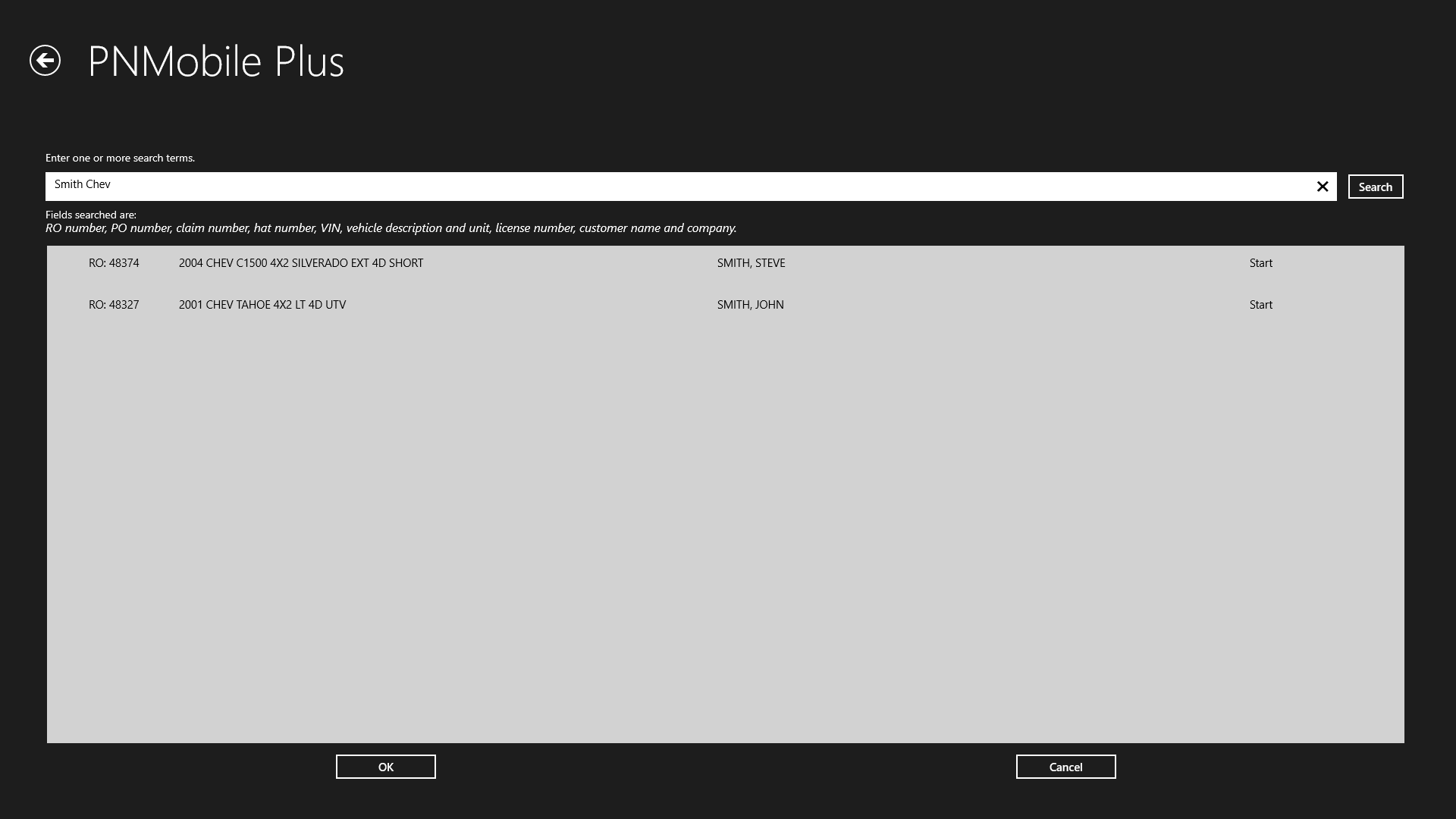
Task: Select RO: 48374 in results
Action: 114,263
